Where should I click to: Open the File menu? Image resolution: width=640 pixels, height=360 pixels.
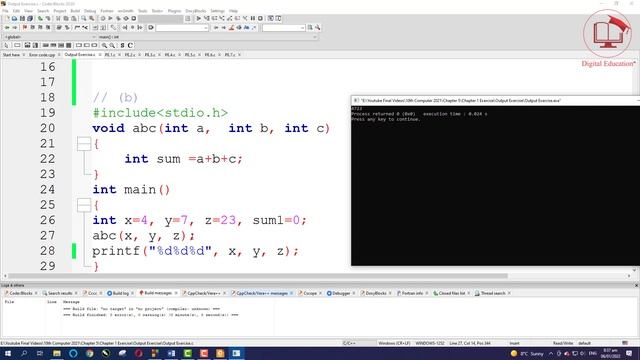click(x=5, y=11)
